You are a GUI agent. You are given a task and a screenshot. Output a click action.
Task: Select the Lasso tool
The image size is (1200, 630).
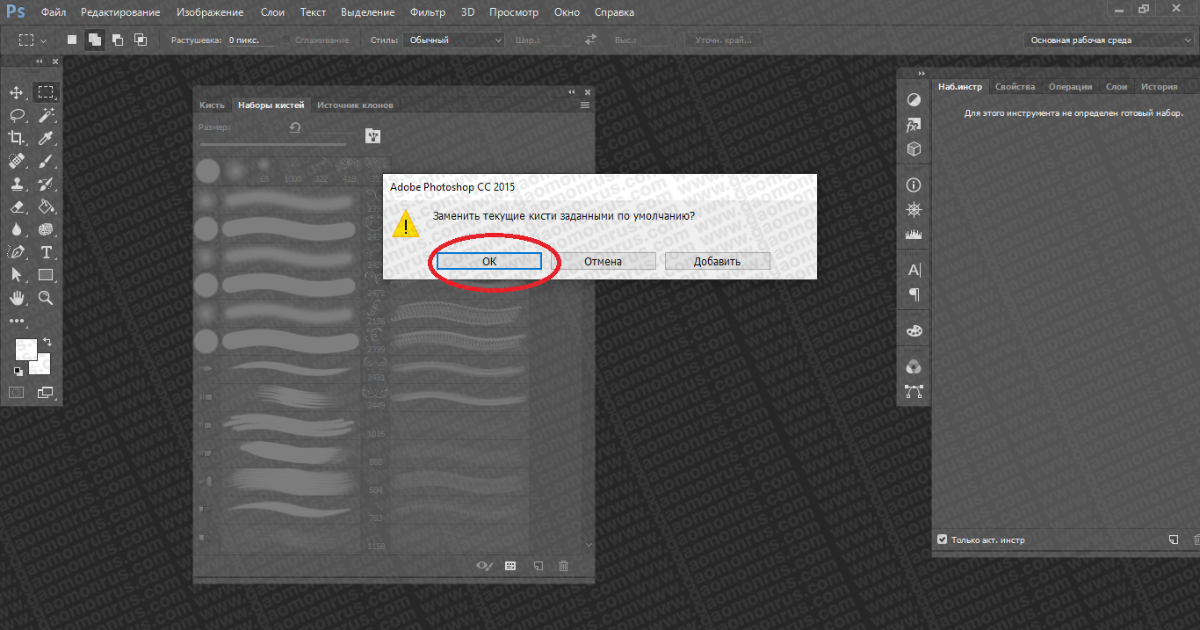pyautogui.click(x=17, y=115)
